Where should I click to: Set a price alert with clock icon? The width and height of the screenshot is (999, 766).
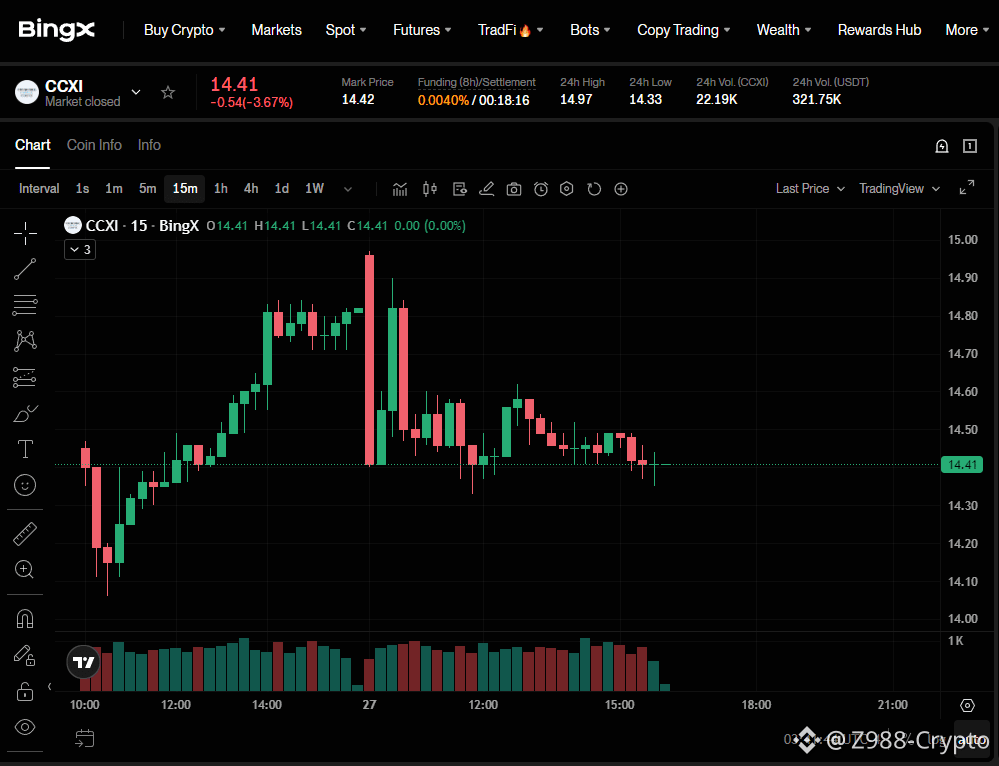pos(541,189)
